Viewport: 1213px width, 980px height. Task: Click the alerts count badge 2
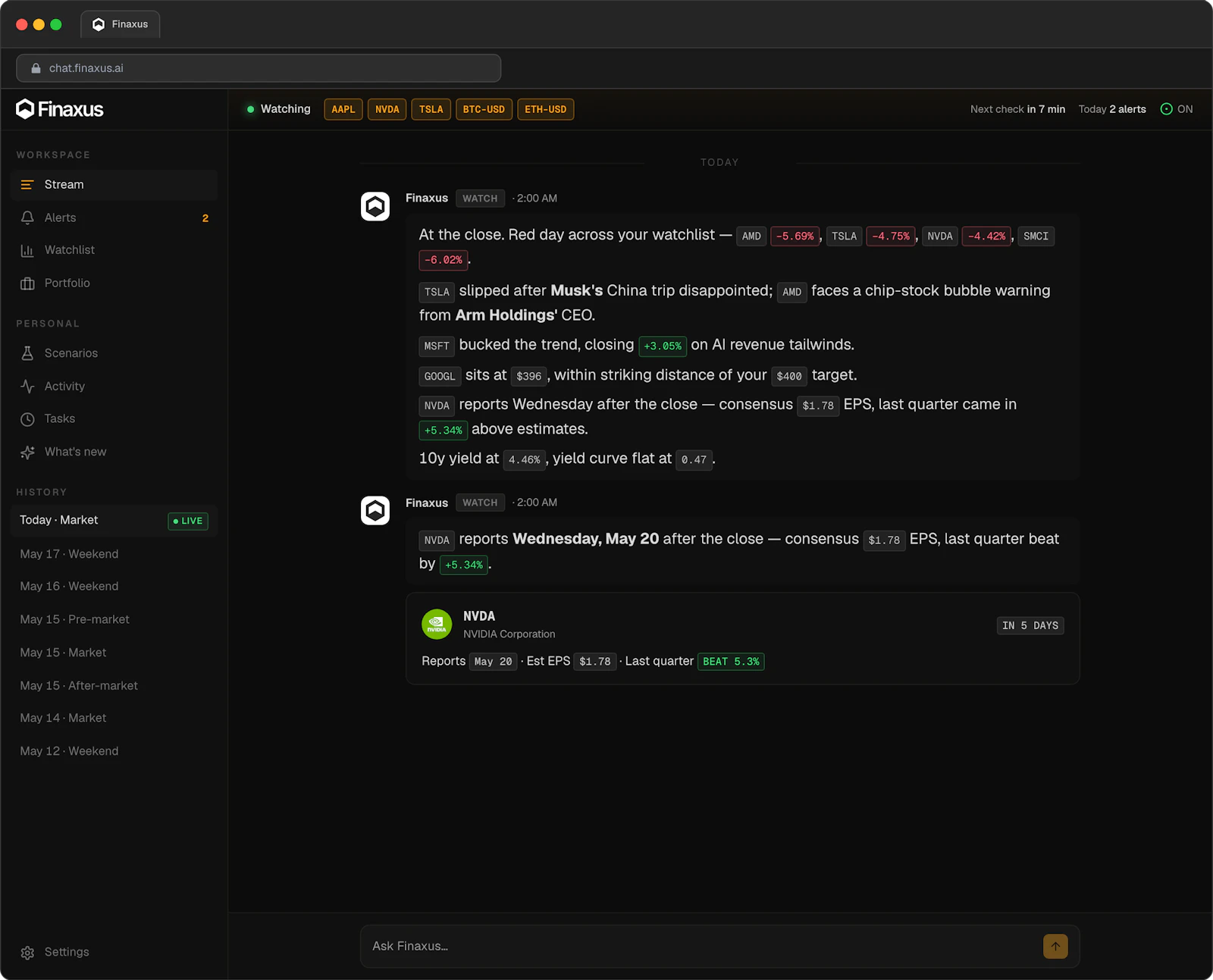[205, 218]
